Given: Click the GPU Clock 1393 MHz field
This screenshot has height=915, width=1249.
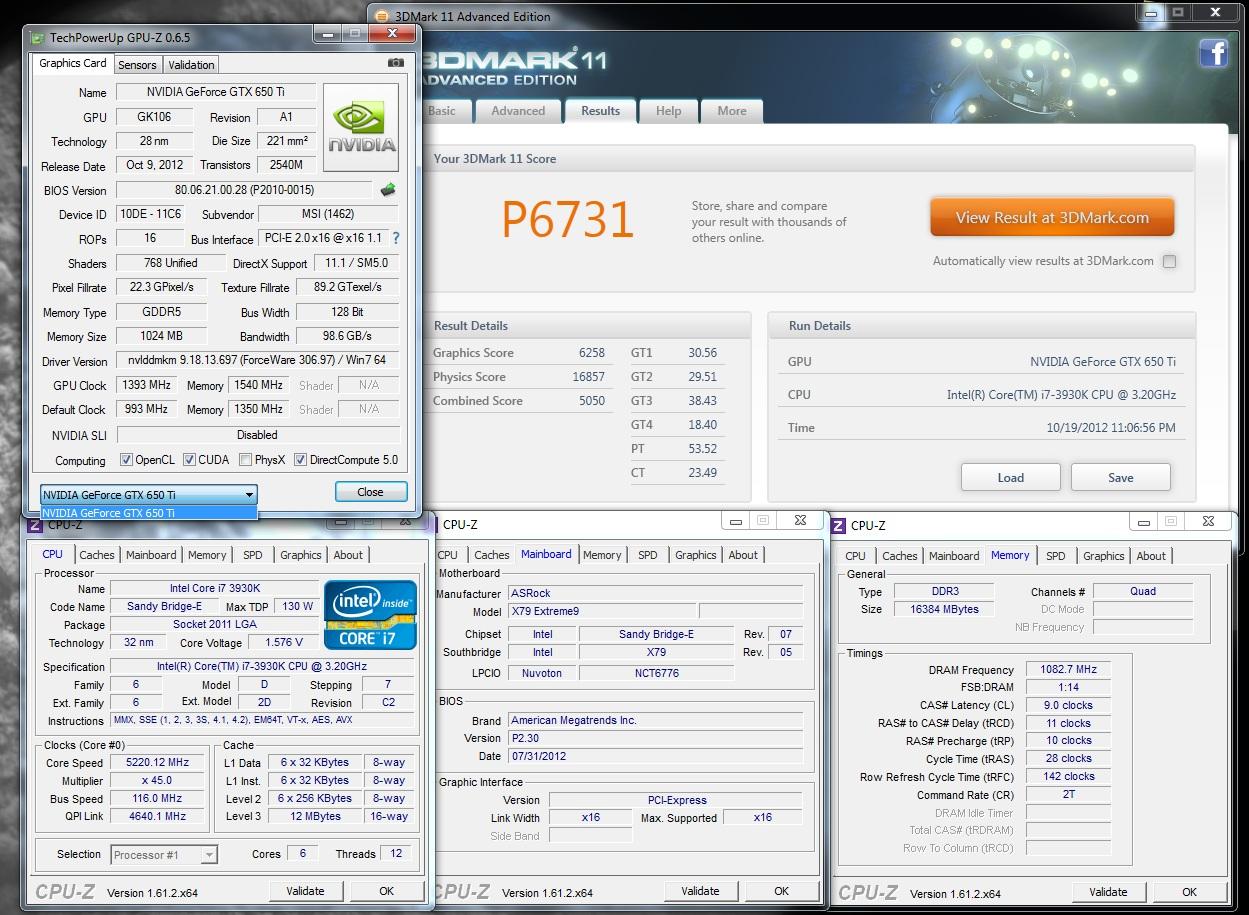Looking at the screenshot, I should pos(146,385).
